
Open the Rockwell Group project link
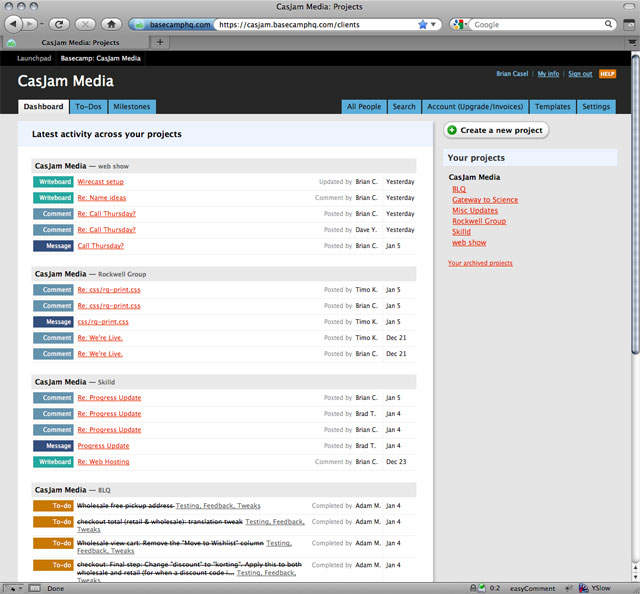[479, 221]
